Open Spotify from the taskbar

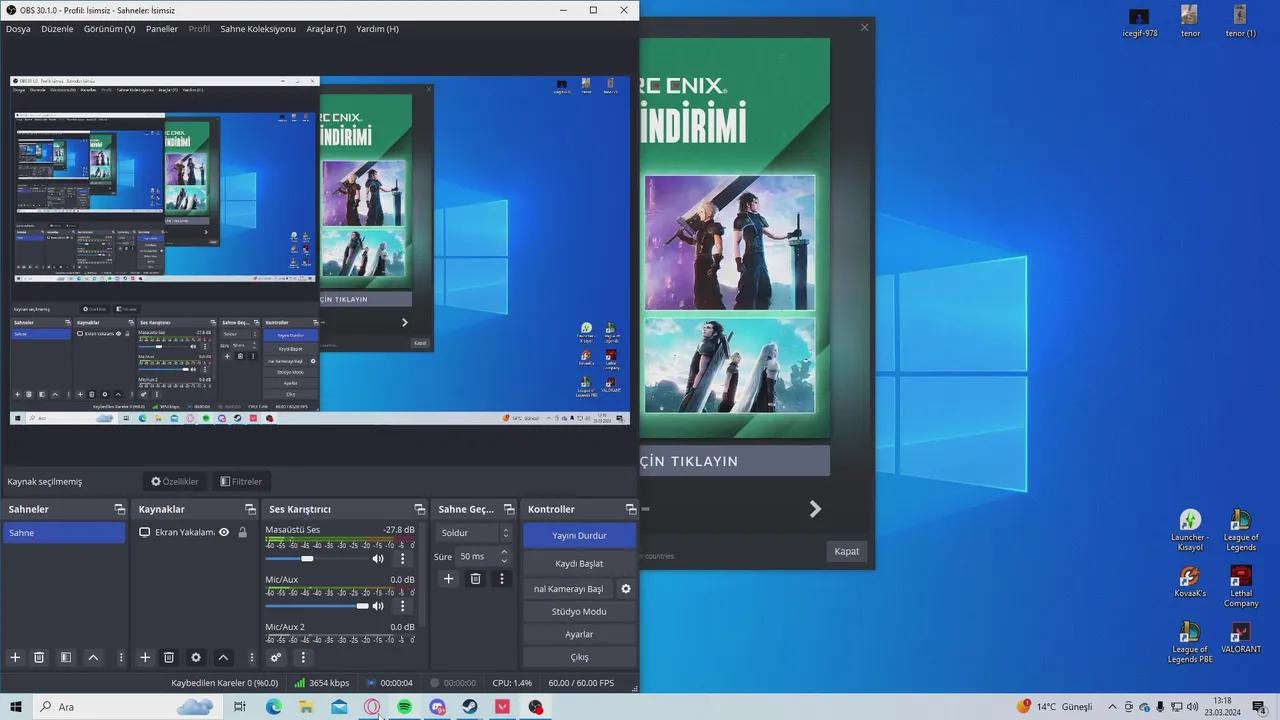point(404,707)
